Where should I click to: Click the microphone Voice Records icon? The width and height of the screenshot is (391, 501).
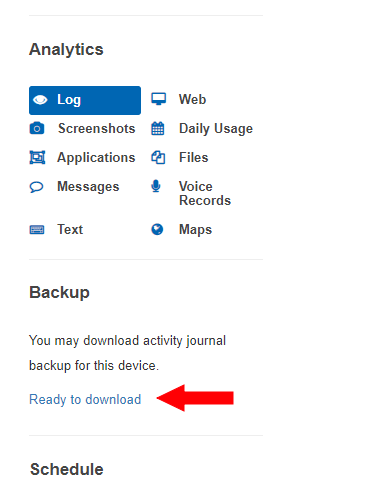156,186
